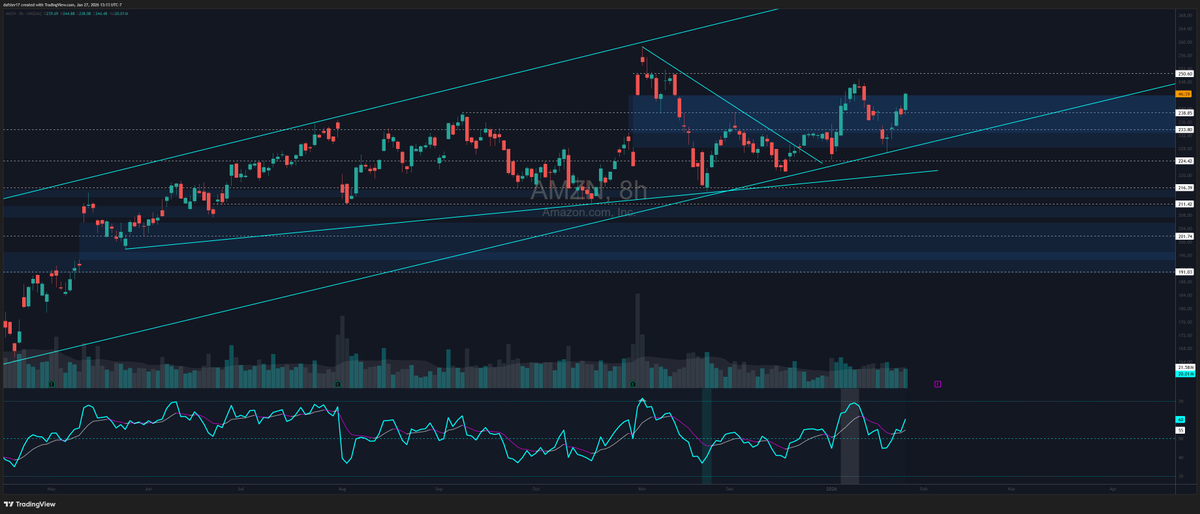Click the 2026 label on time axis

click(830, 487)
